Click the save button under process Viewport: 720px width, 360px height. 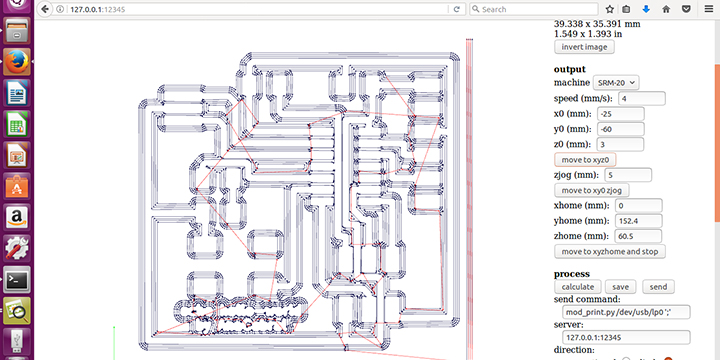click(620, 287)
